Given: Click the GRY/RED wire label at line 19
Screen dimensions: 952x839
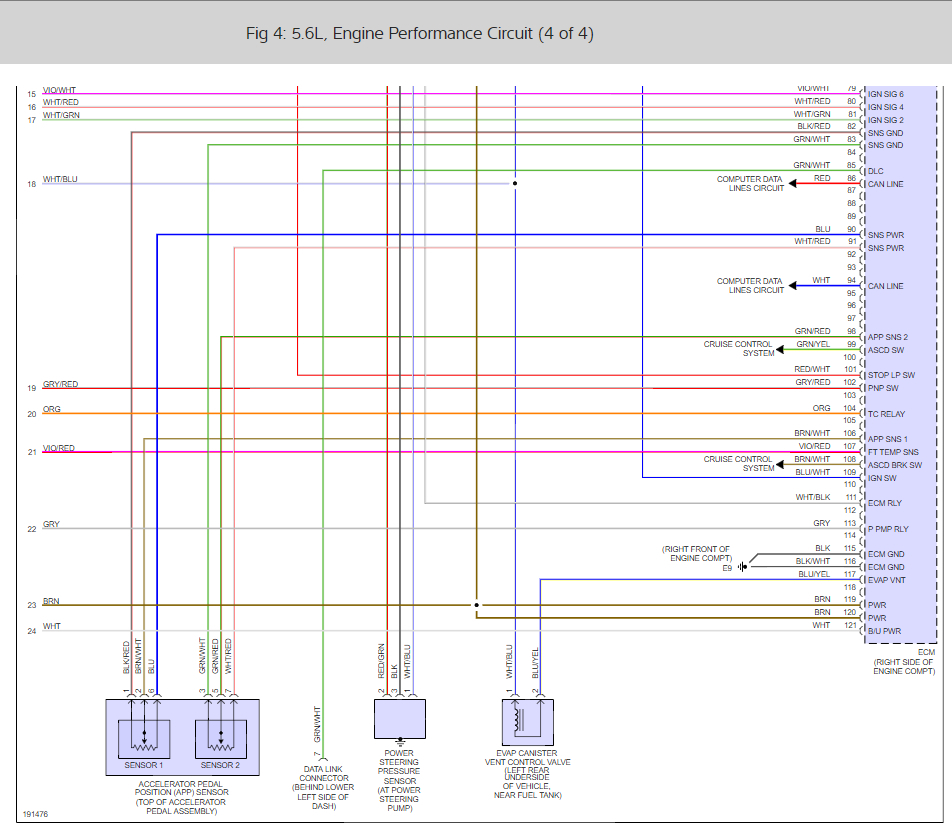Looking at the screenshot, I should click(60, 384).
